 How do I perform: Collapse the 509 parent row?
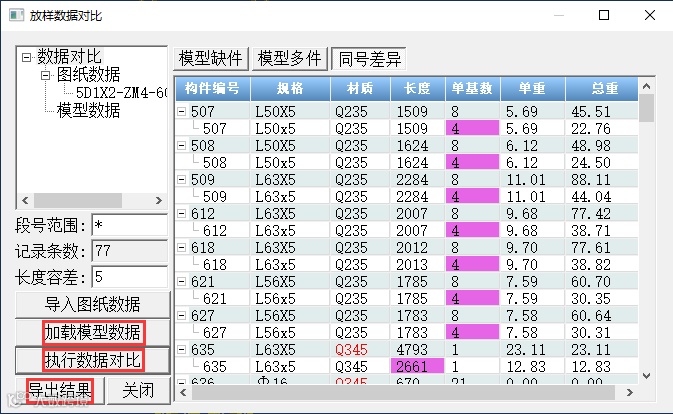tap(182, 179)
